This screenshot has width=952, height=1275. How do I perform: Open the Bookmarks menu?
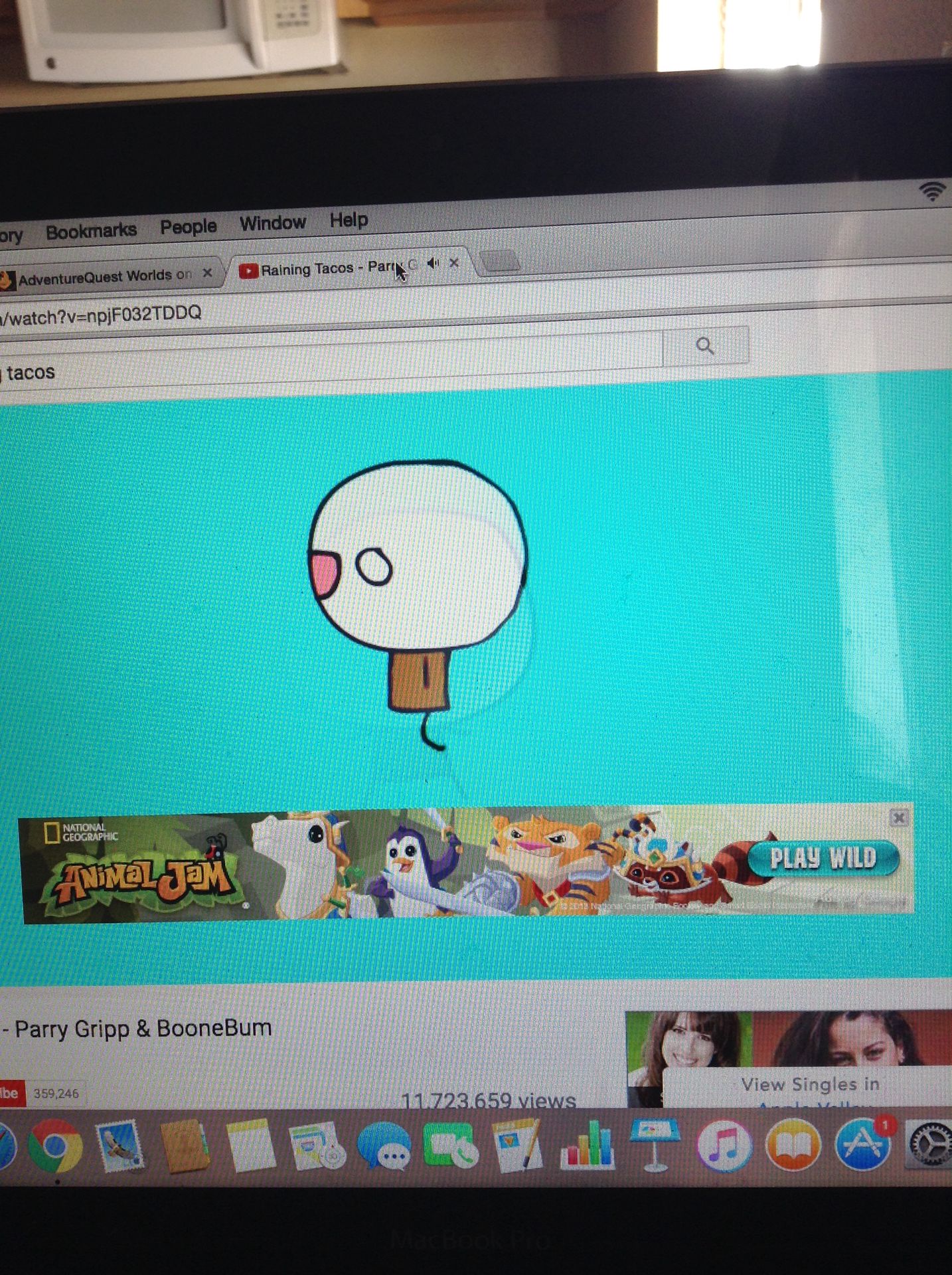point(91,231)
